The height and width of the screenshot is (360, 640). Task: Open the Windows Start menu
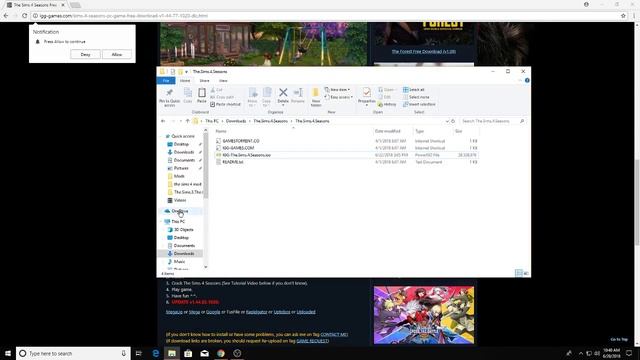[8, 353]
